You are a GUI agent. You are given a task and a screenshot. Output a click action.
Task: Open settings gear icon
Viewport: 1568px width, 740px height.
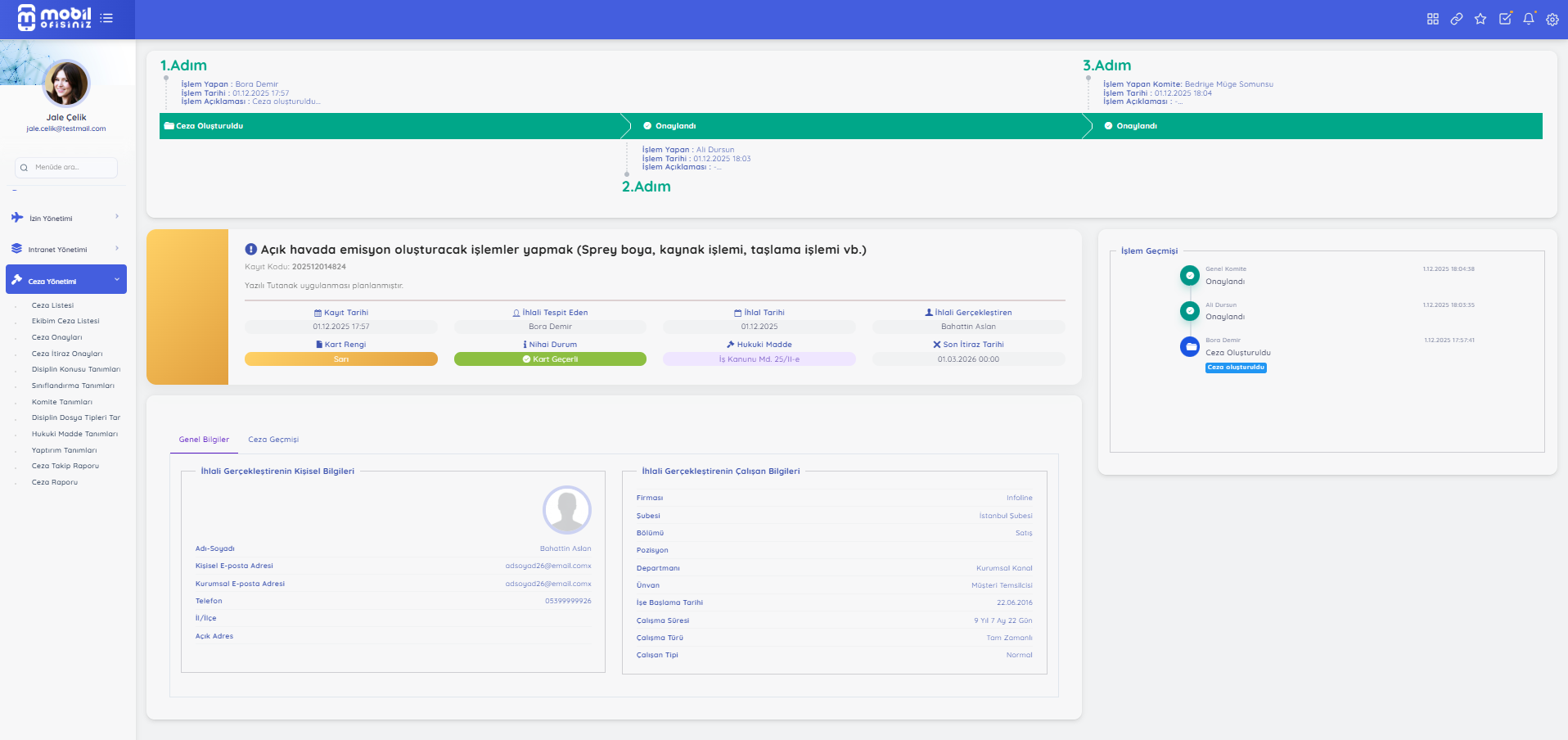click(x=1552, y=20)
